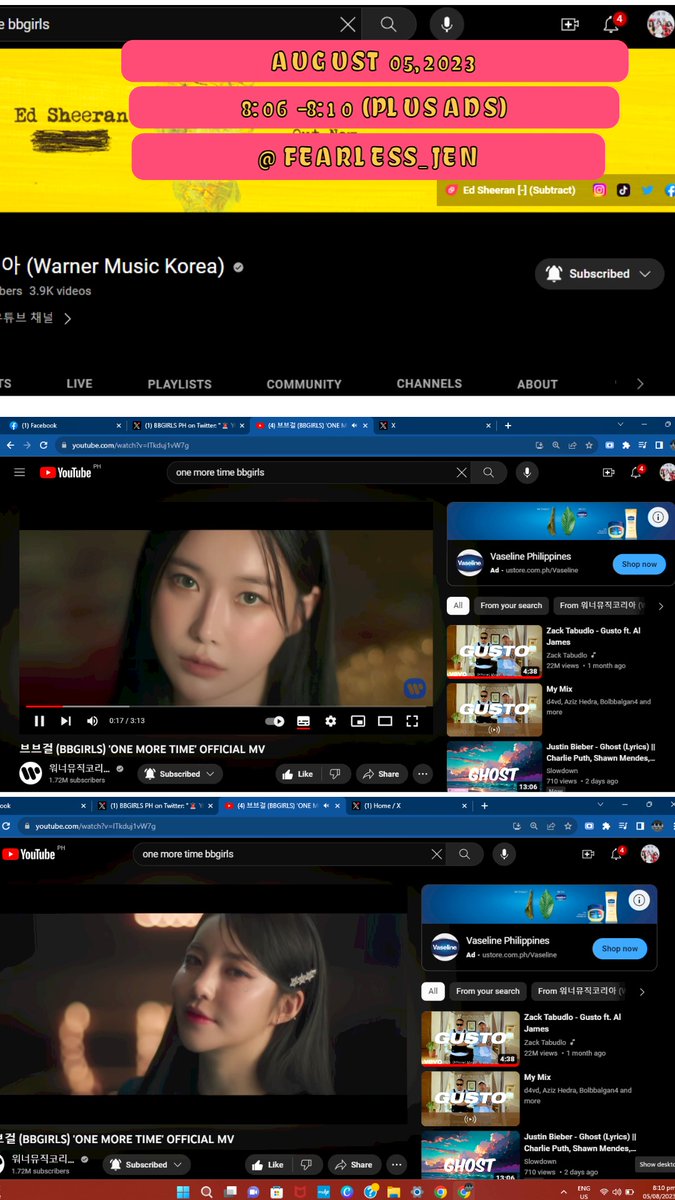Viewport: 675px width, 1200px height.
Task: Reload the page in middle browser window
Action: pos(44,445)
